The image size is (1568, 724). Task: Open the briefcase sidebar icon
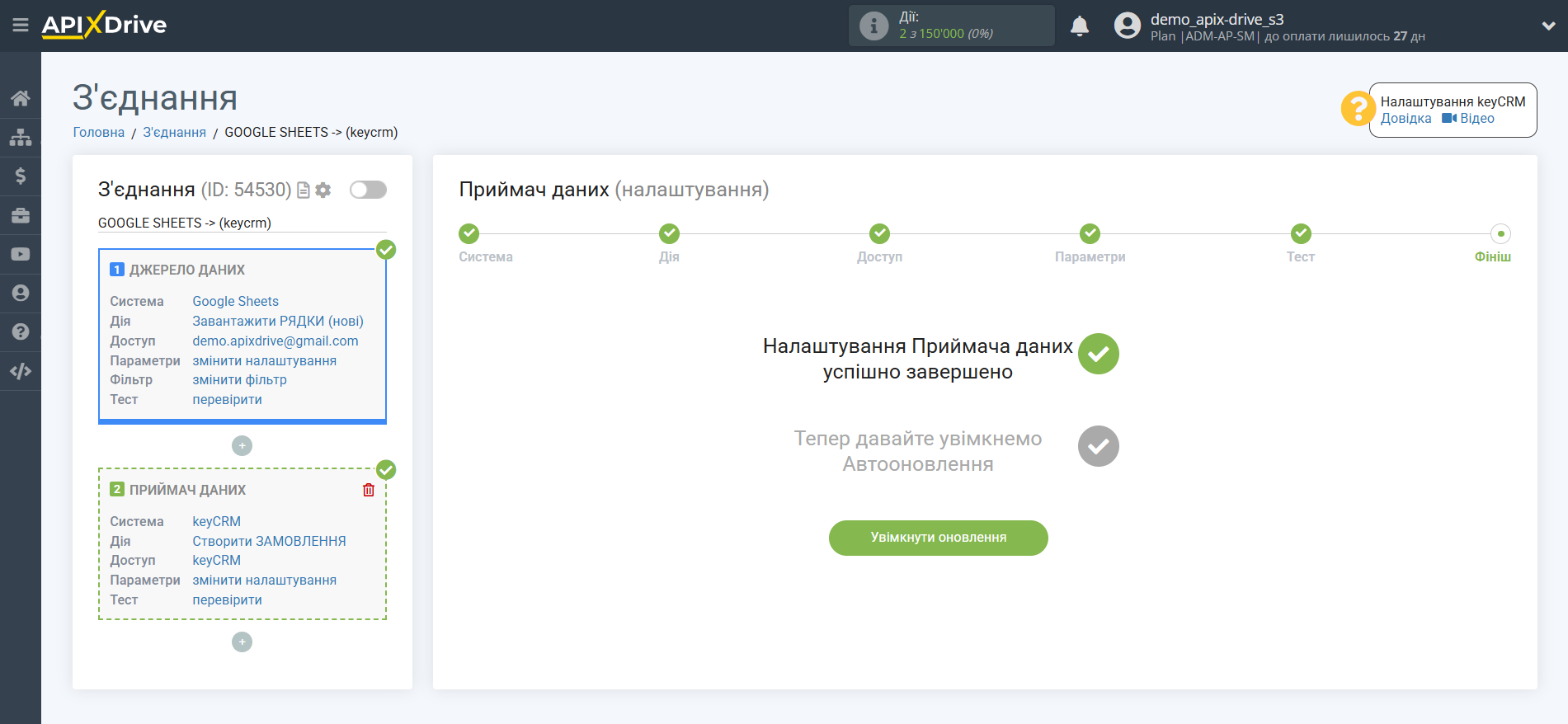point(21,215)
